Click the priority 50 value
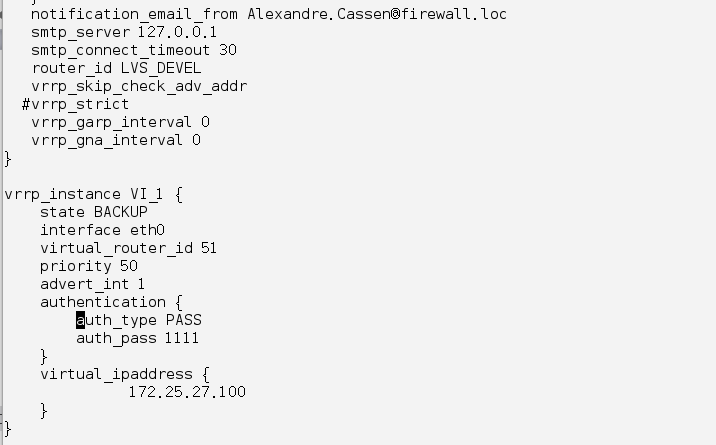The height and width of the screenshot is (445, 716). click(x=129, y=266)
